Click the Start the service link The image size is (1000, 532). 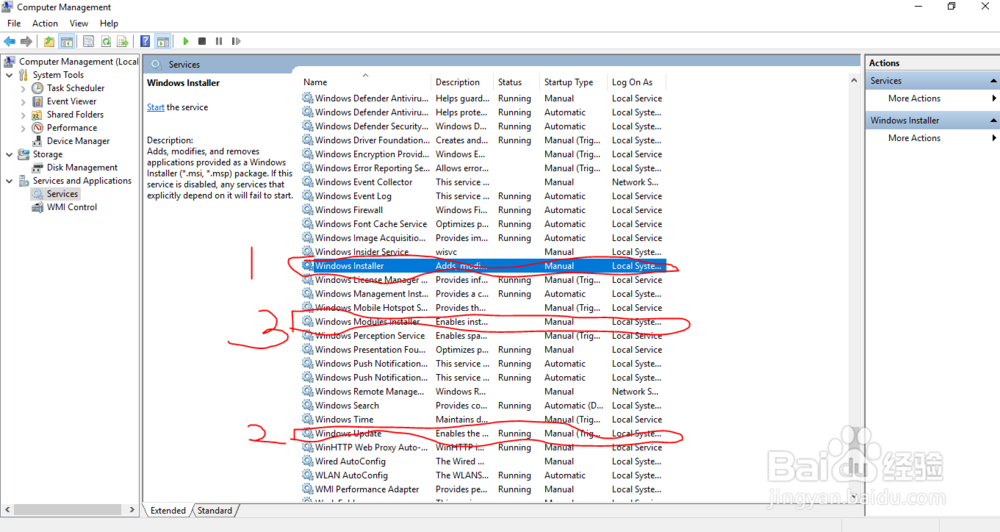coord(156,107)
